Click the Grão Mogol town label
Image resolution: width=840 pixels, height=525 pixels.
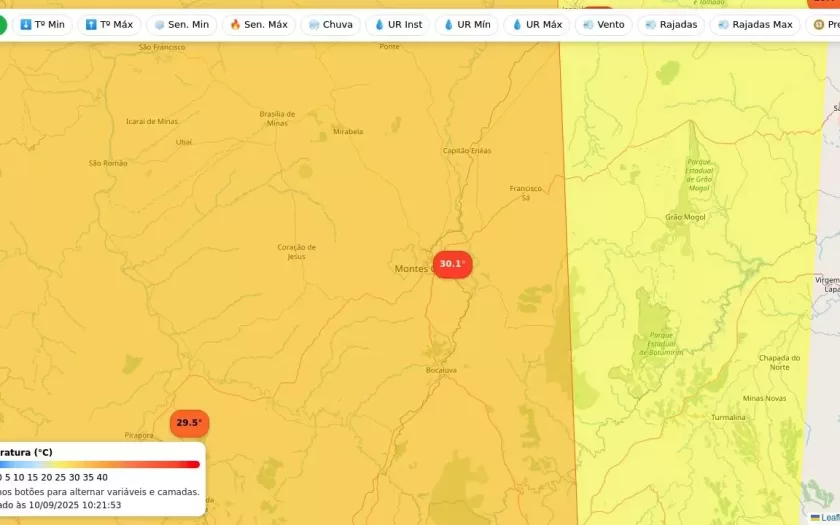click(685, 216)
